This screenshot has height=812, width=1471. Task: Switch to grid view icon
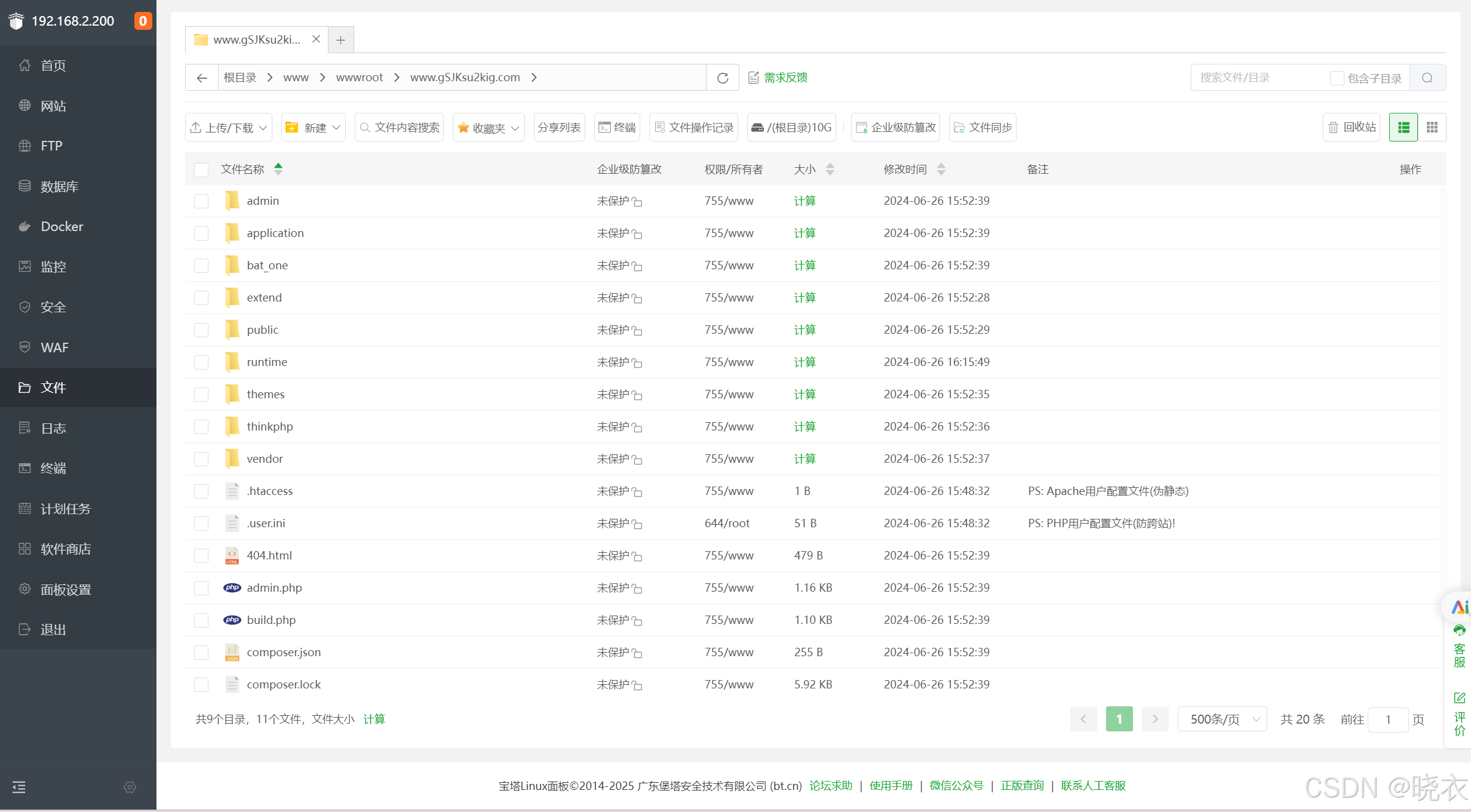(1432, 127)
